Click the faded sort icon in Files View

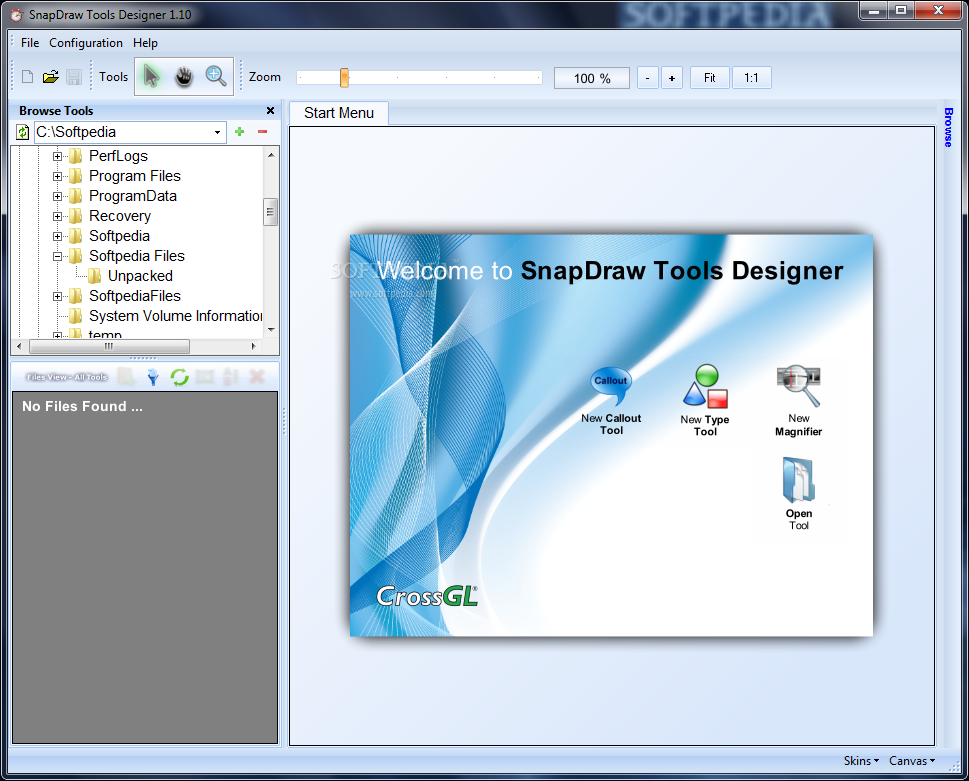point(231,376)
